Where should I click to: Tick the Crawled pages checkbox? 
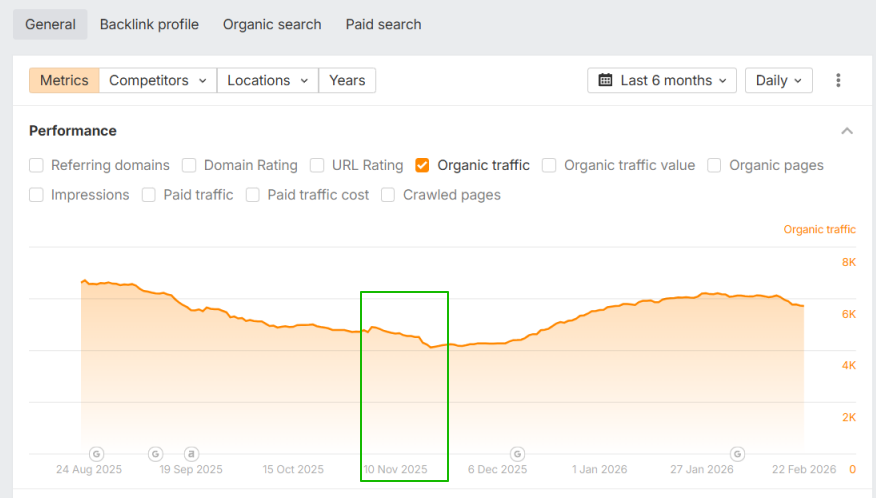coord(388,195)
